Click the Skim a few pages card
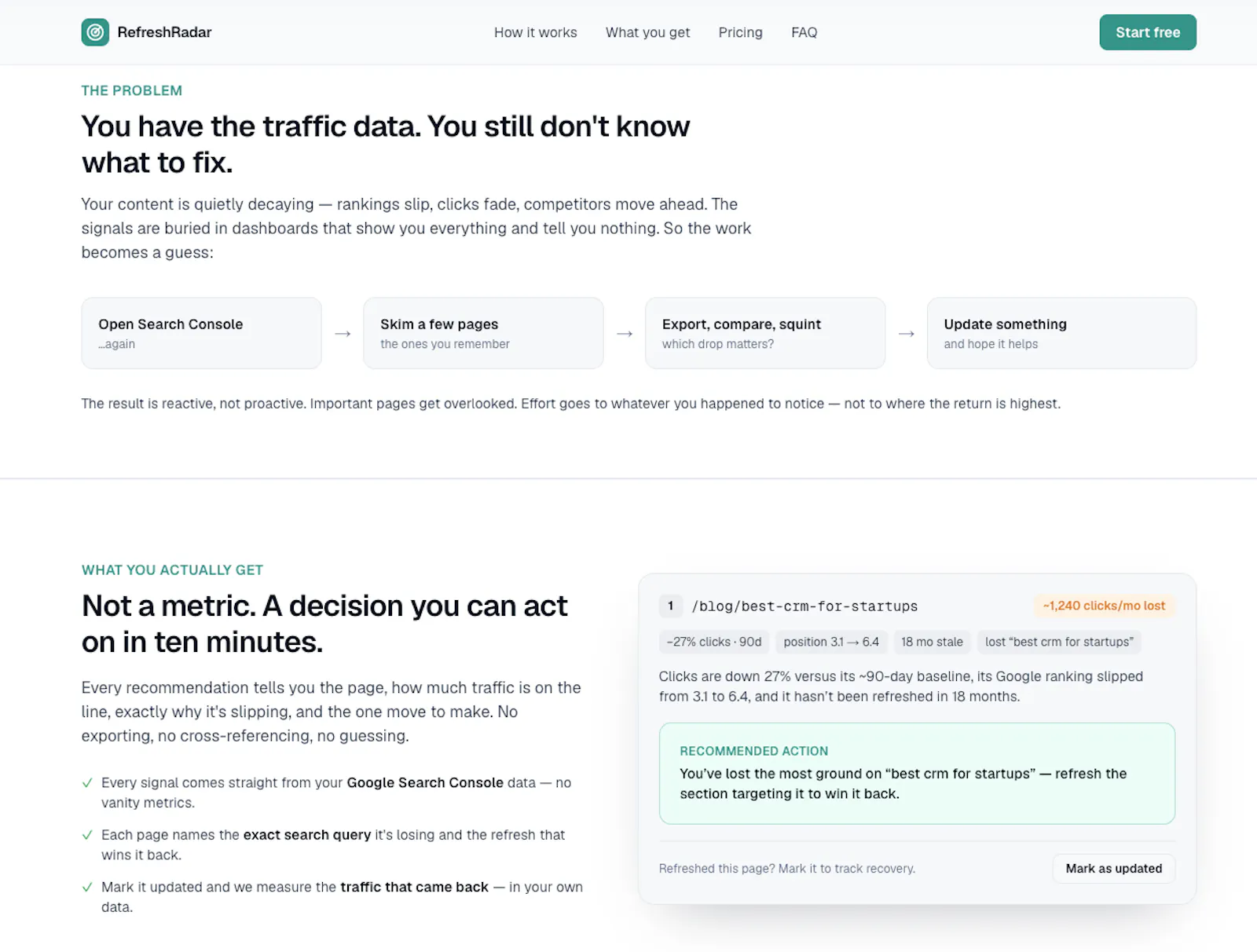 pyautogui.click(x=483, y=333)
